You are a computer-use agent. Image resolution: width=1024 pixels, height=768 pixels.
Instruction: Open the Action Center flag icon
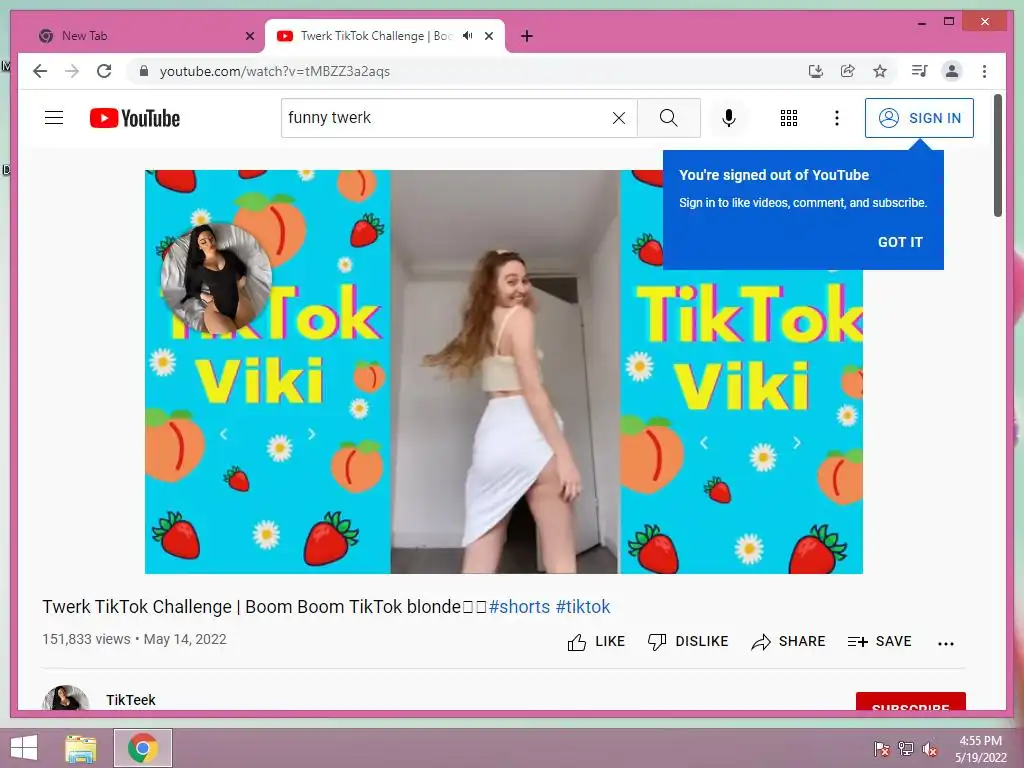[x=881, y=748]
